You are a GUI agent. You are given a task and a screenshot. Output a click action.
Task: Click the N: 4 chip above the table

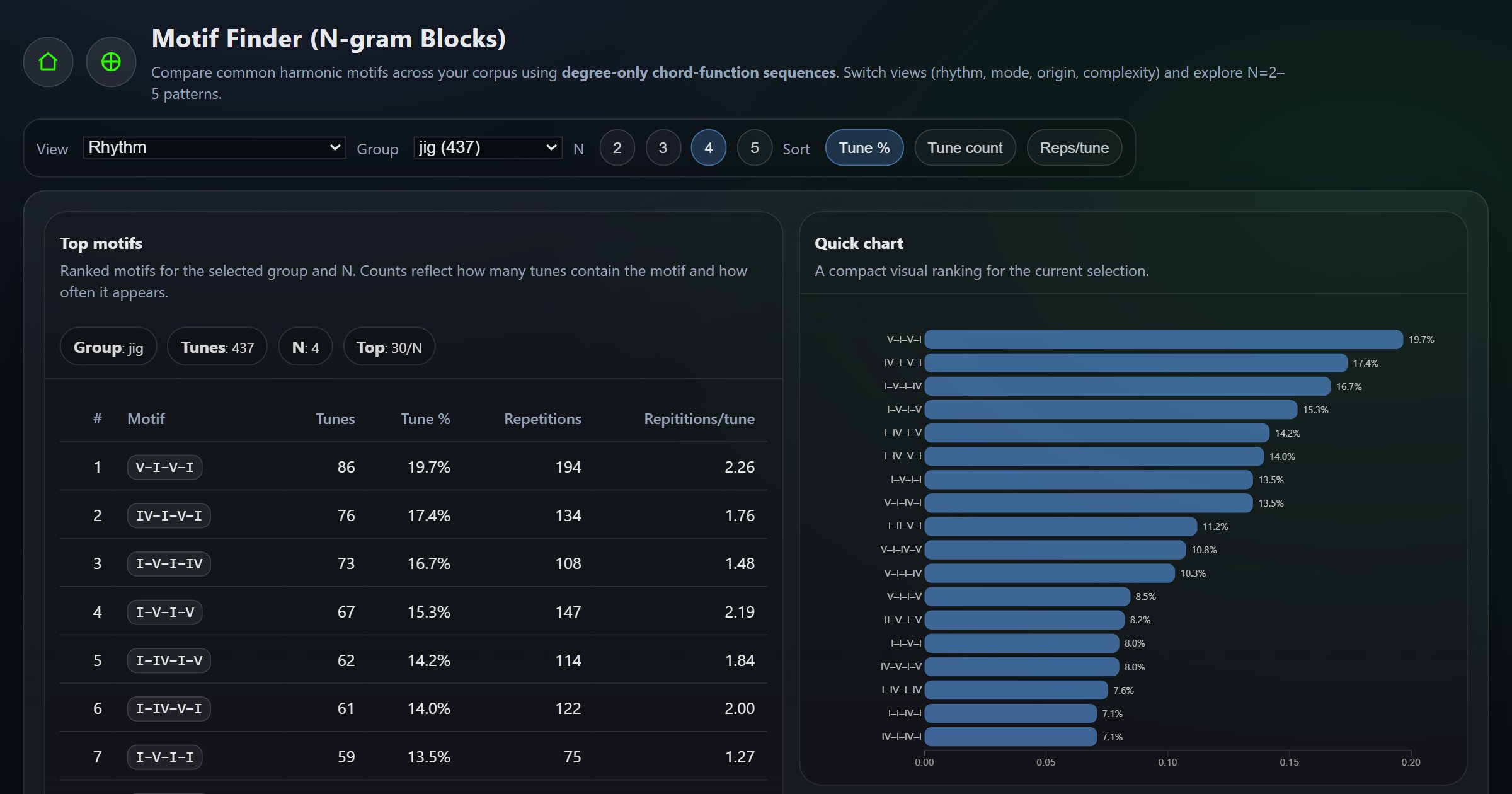click(305, 346)
